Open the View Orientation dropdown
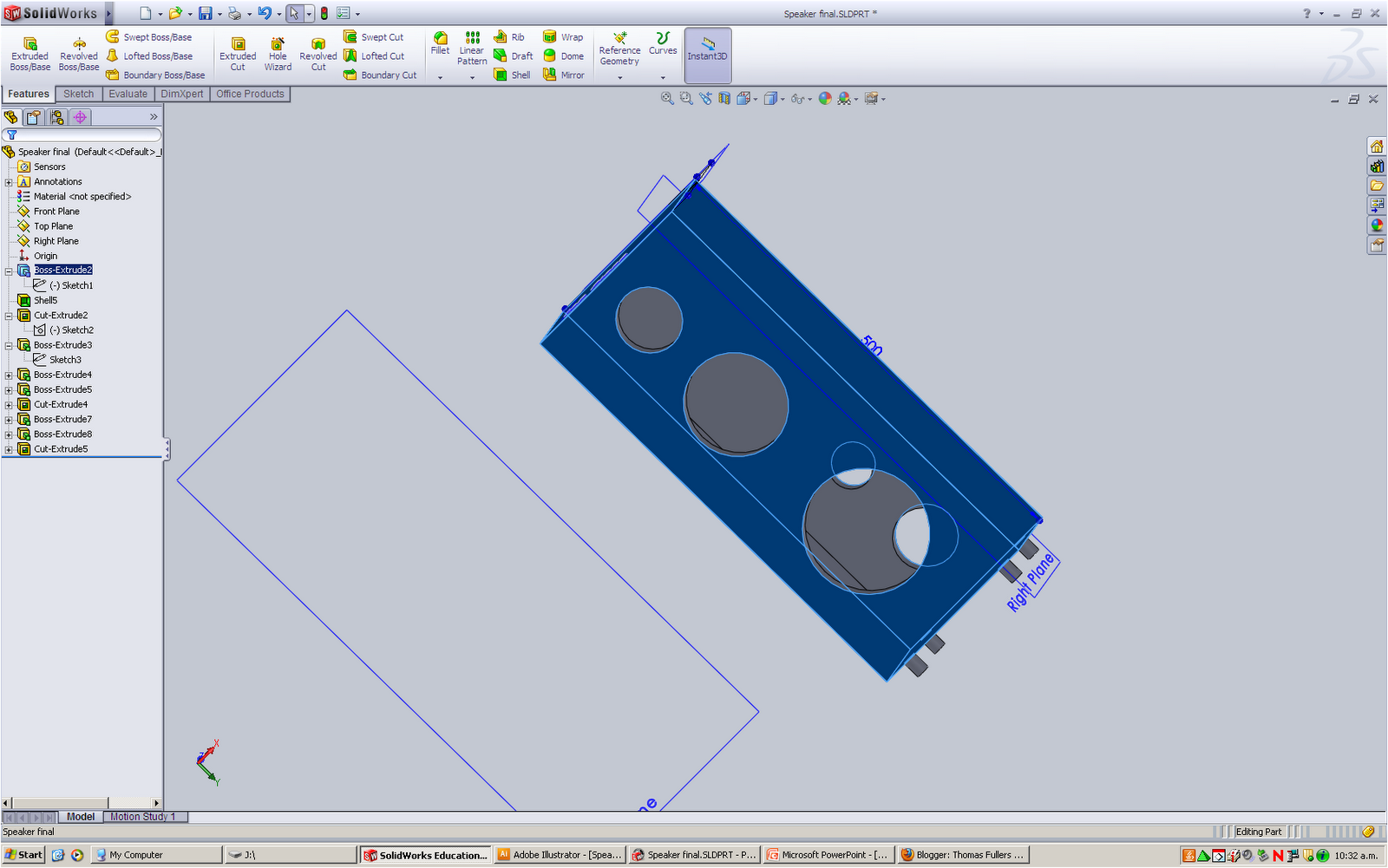The height and width of the screenshot is (868, 1388). [754, 98]
